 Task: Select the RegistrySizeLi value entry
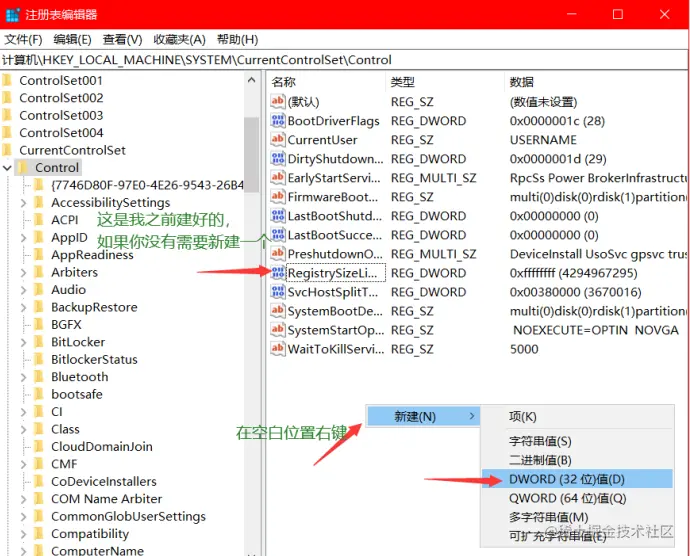click(336, 273)
